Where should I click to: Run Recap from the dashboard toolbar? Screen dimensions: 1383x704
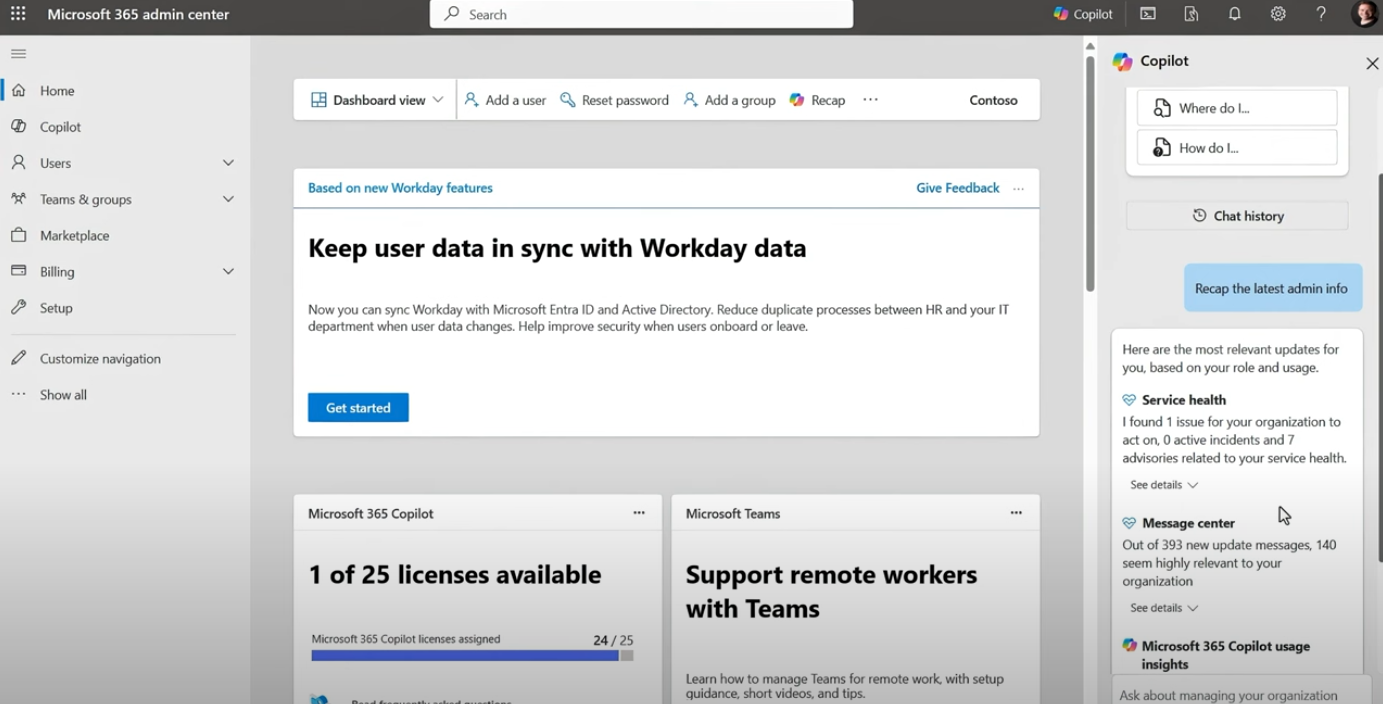click(x=817, y=99)
